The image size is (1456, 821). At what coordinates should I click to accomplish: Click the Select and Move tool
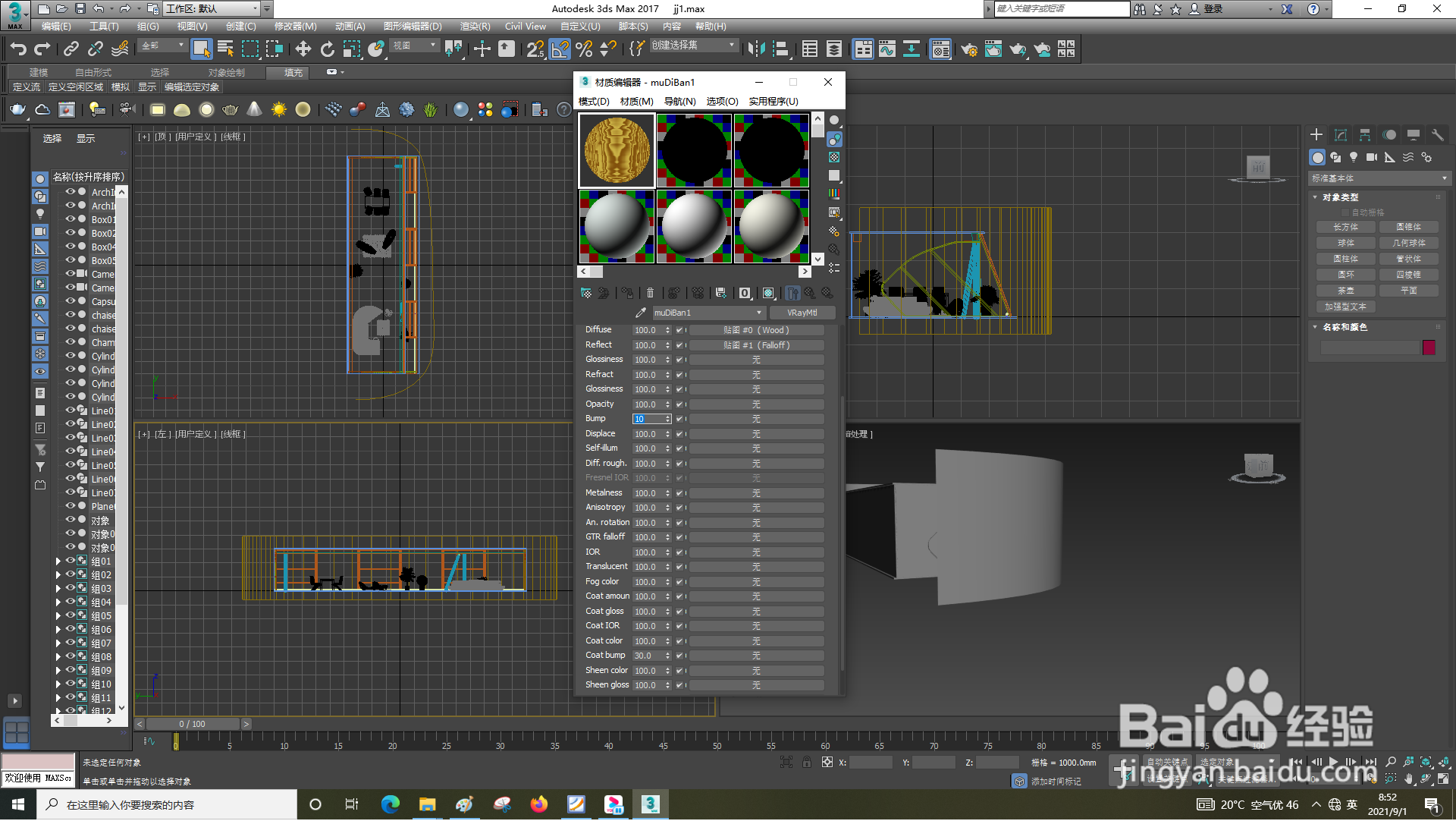click(303, 49)
